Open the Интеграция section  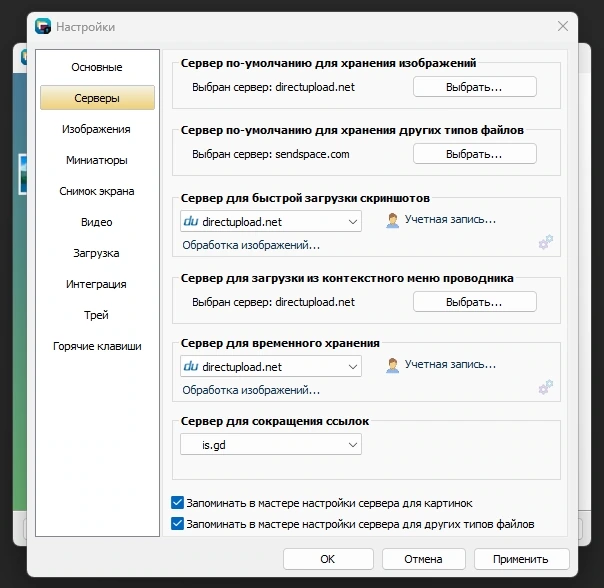96,284
